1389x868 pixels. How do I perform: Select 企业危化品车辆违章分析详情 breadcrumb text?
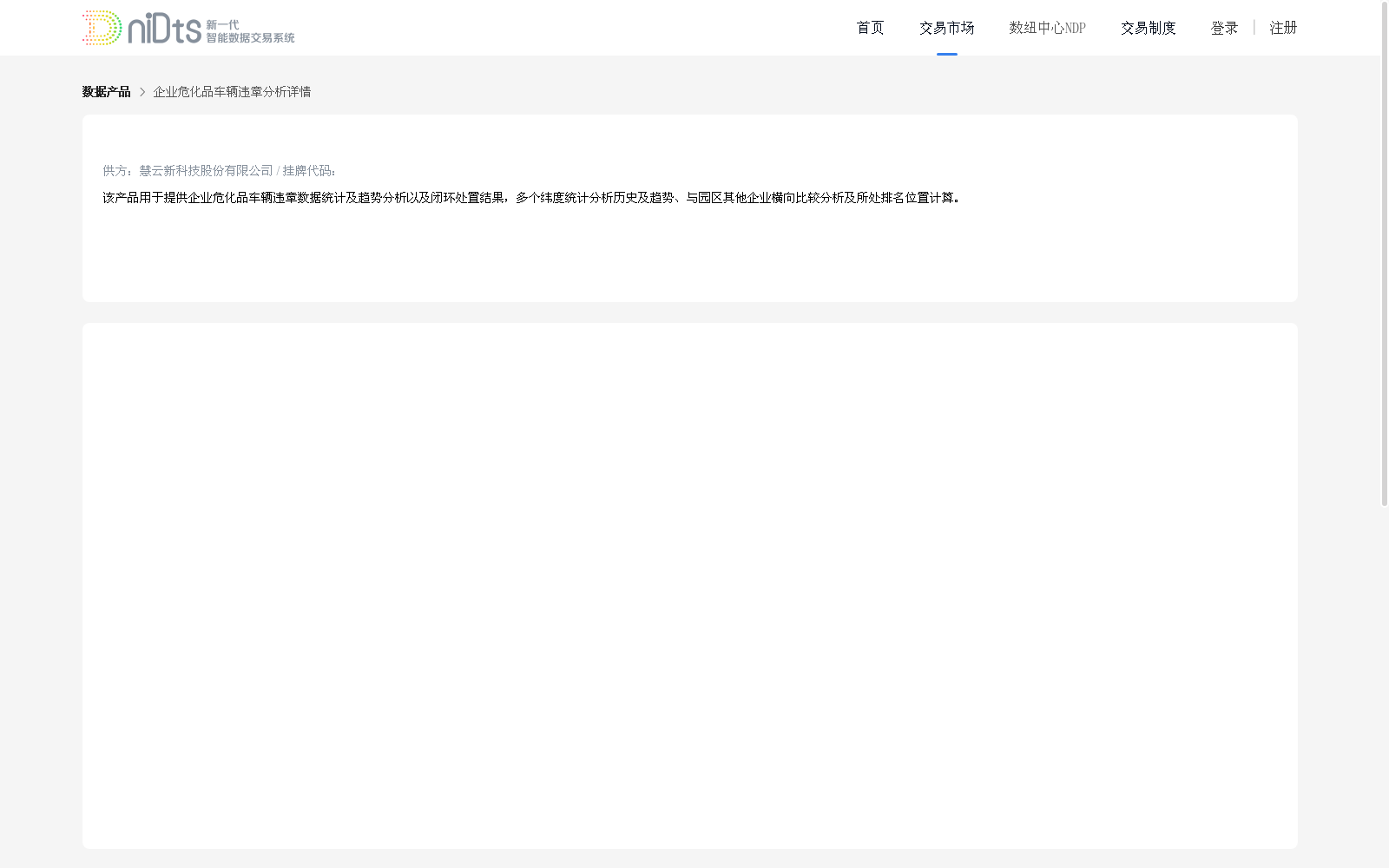(232, 92)
